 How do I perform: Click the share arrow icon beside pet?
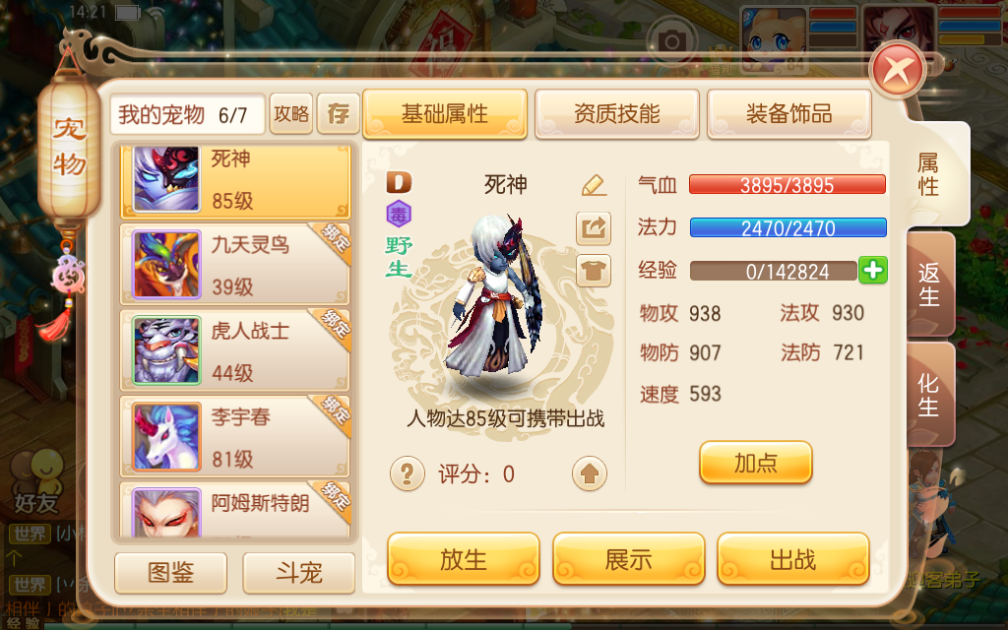point(593,228)
